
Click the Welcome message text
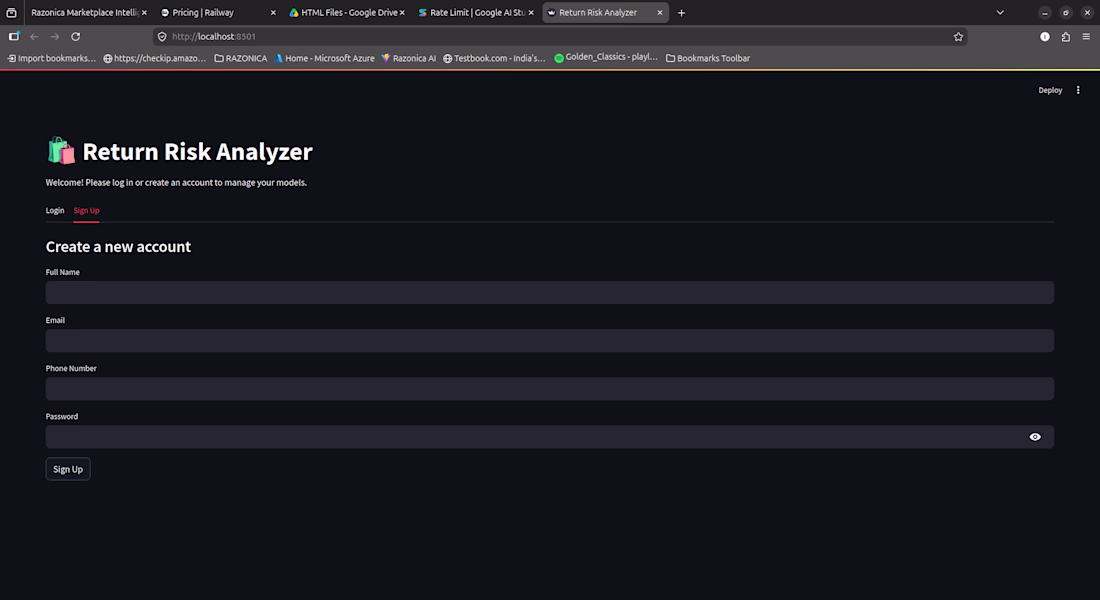tap(176, 182)
